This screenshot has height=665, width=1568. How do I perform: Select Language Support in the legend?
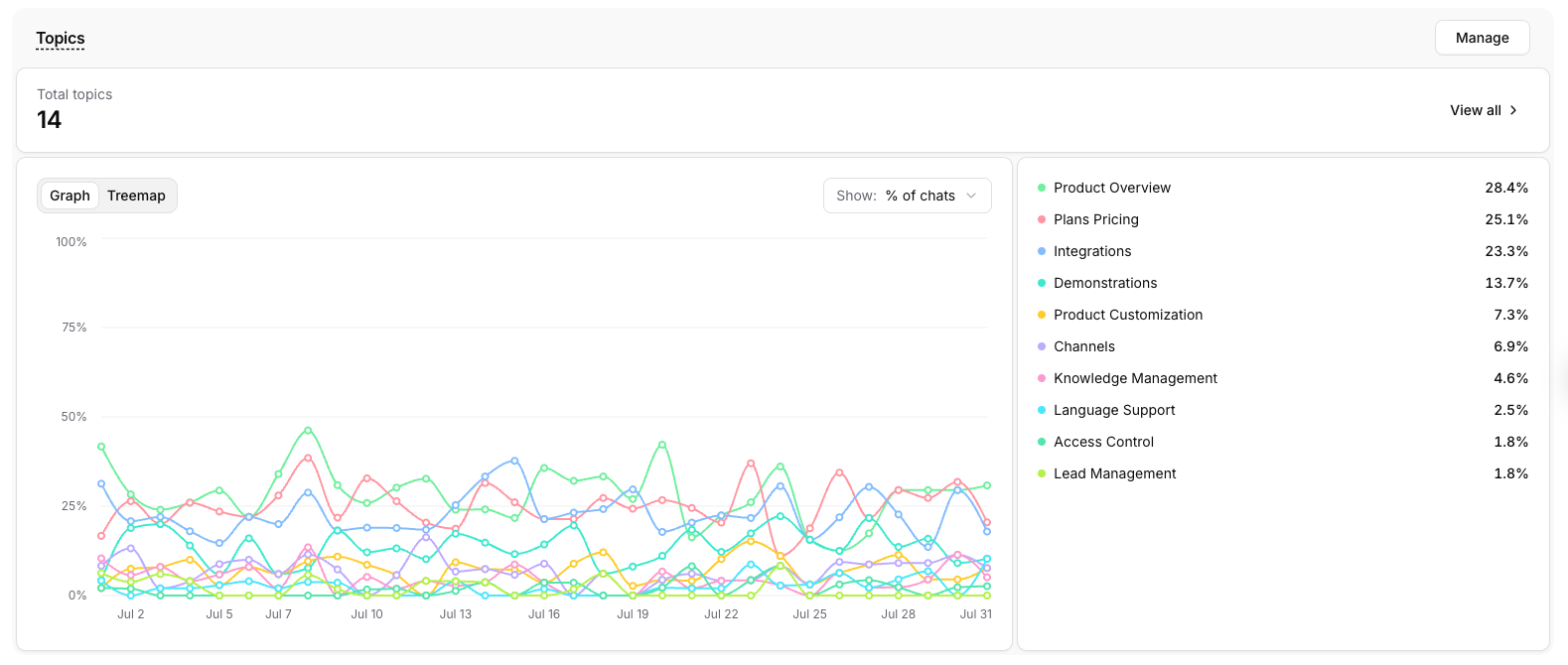point(1114,410)
